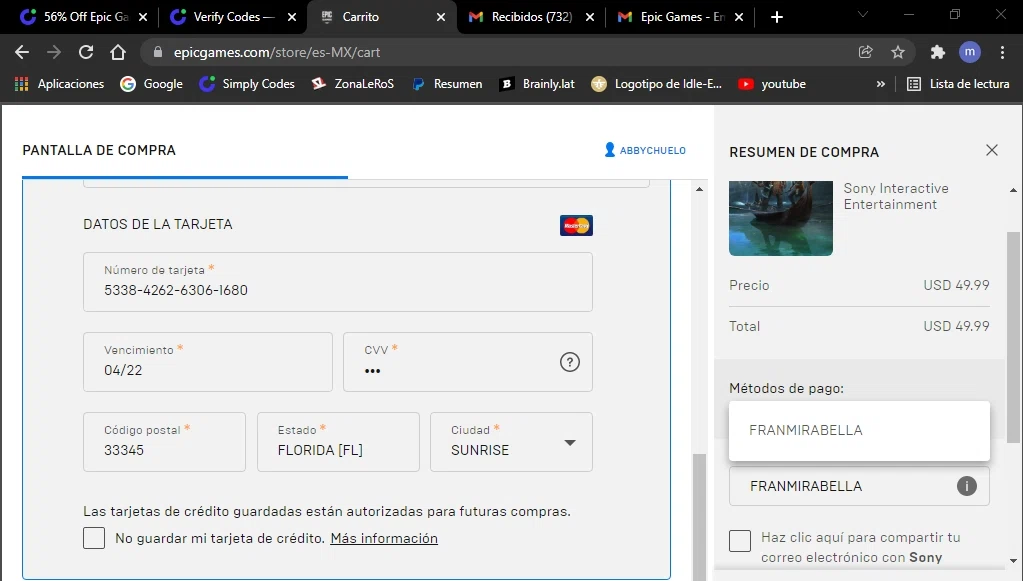Close the 56% Off Epic Ga tab
Viewport: 1023px width, 581px height.
point(143,17)
